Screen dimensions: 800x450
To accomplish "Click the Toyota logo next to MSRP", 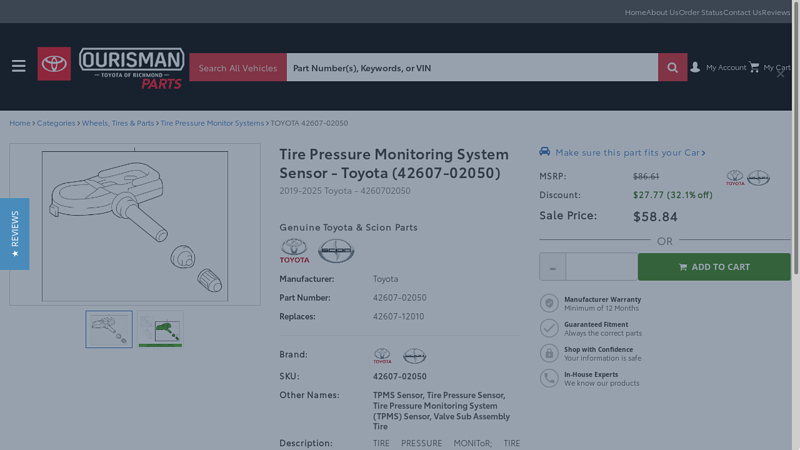I will tap(735, 178).
